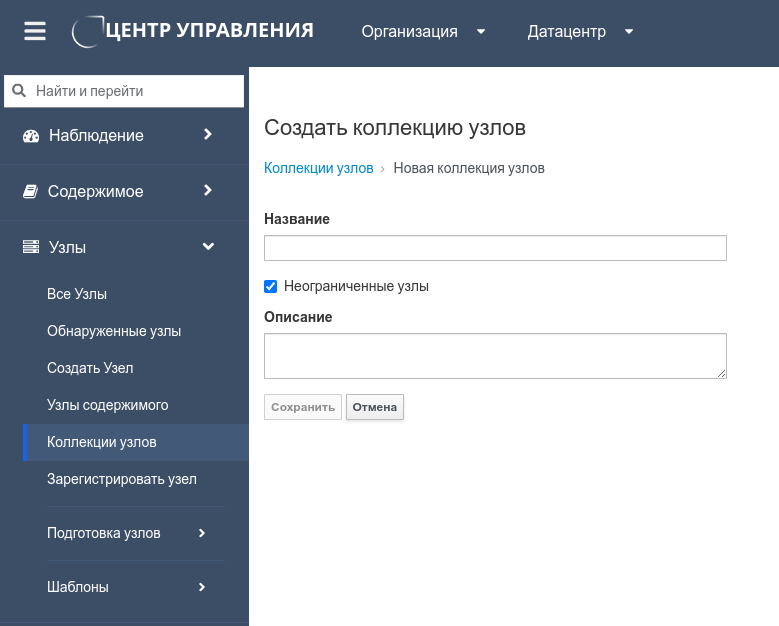
Task: Expand the Подготовка узлов submenu
Action: pos(201,533)
